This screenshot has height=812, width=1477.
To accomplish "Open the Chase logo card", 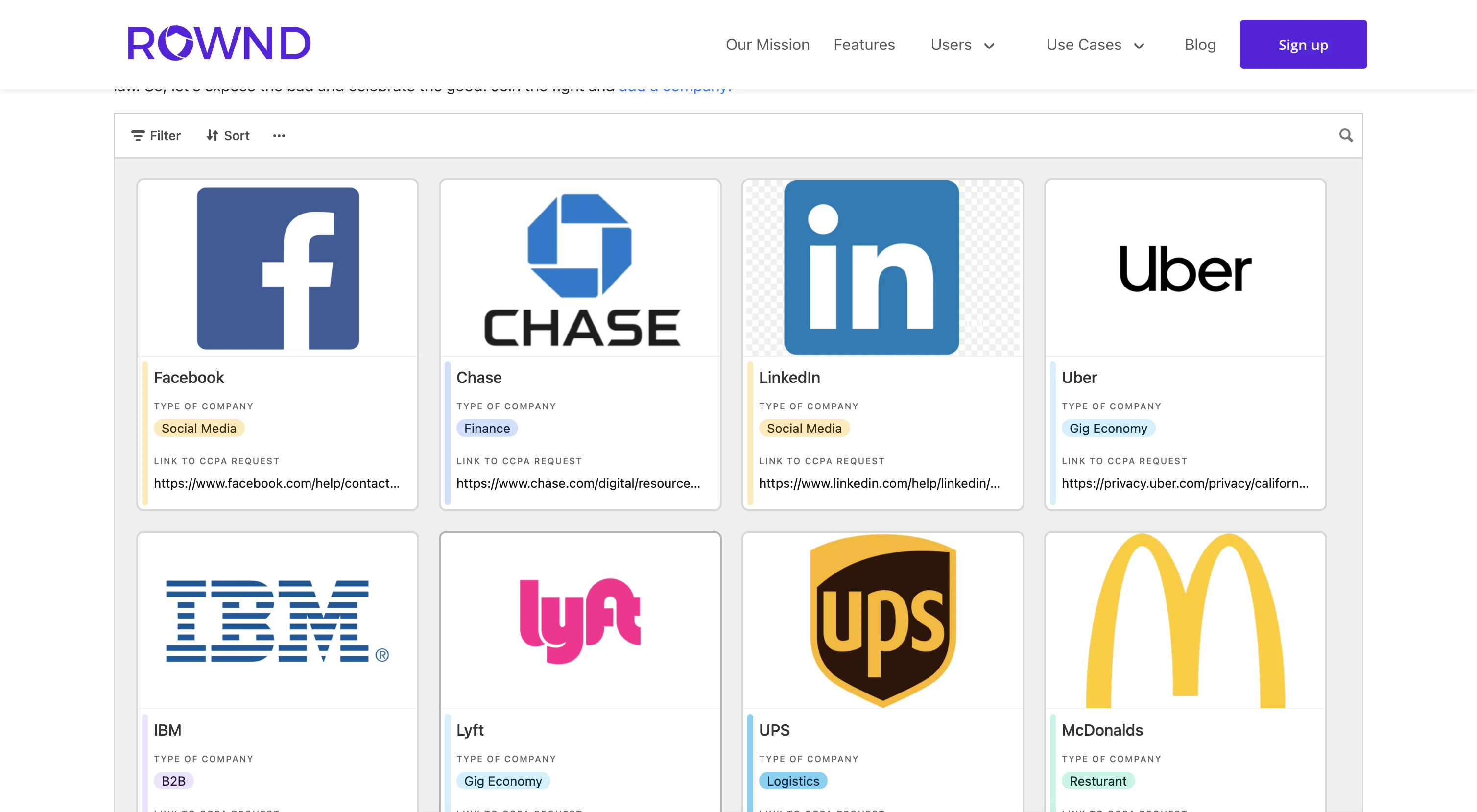I will pyautogui.click(x=580, y=268).
